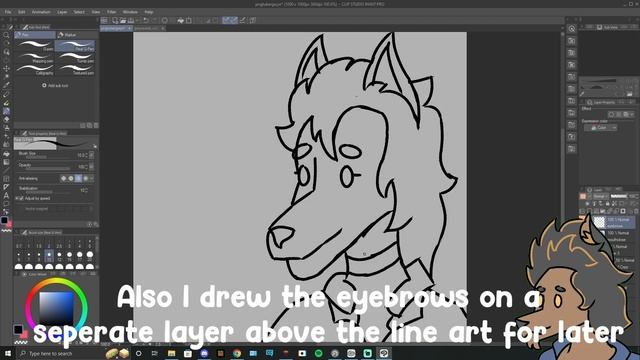640x360 pixels.
Task: Click the Fill icon in command bar
Action: 180,20
